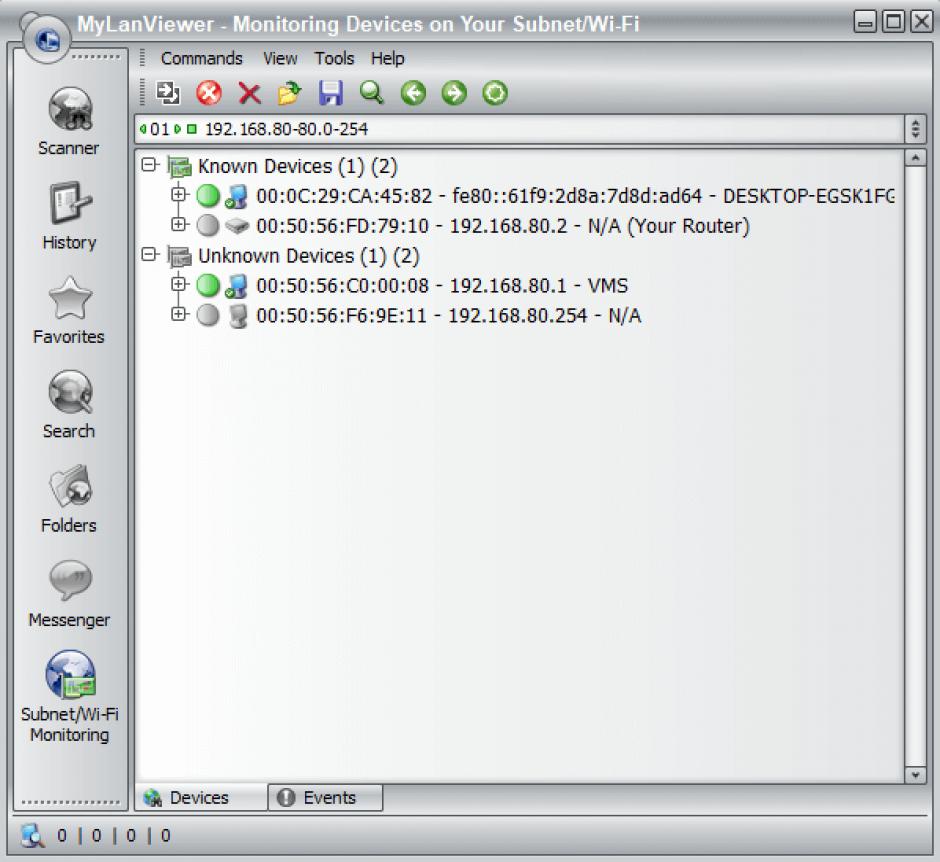Minimize the MyLanViewer window
This screenshot has height=862, width=940.
[865, 23]
